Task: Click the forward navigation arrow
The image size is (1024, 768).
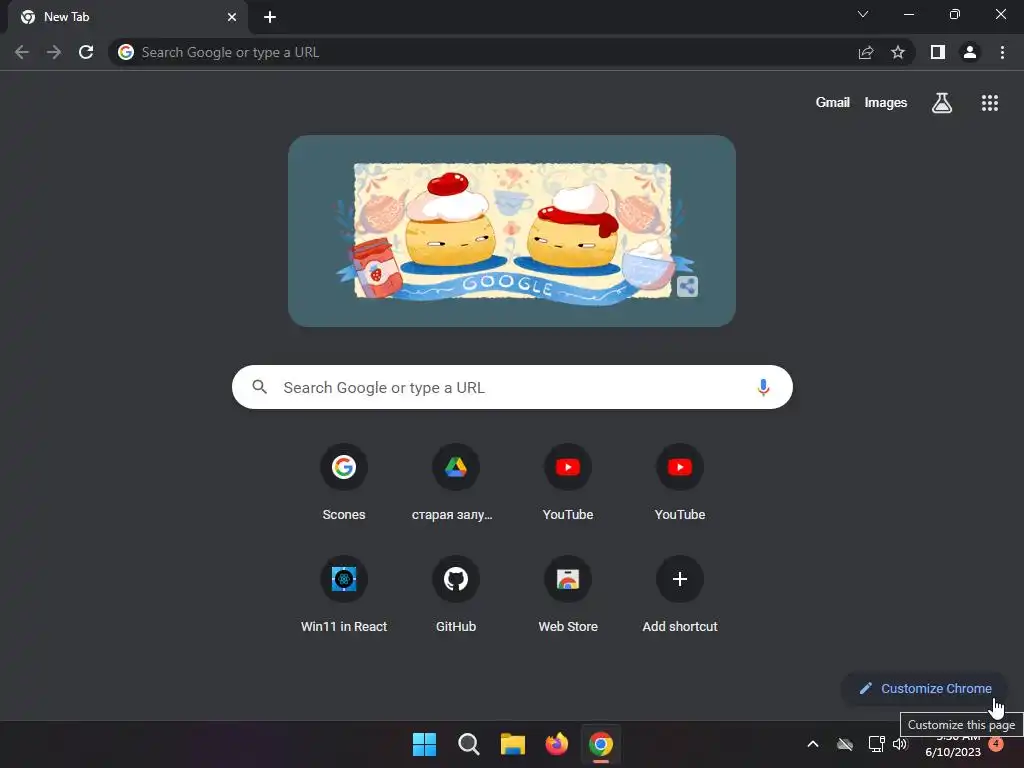Action: pos(54,52)
